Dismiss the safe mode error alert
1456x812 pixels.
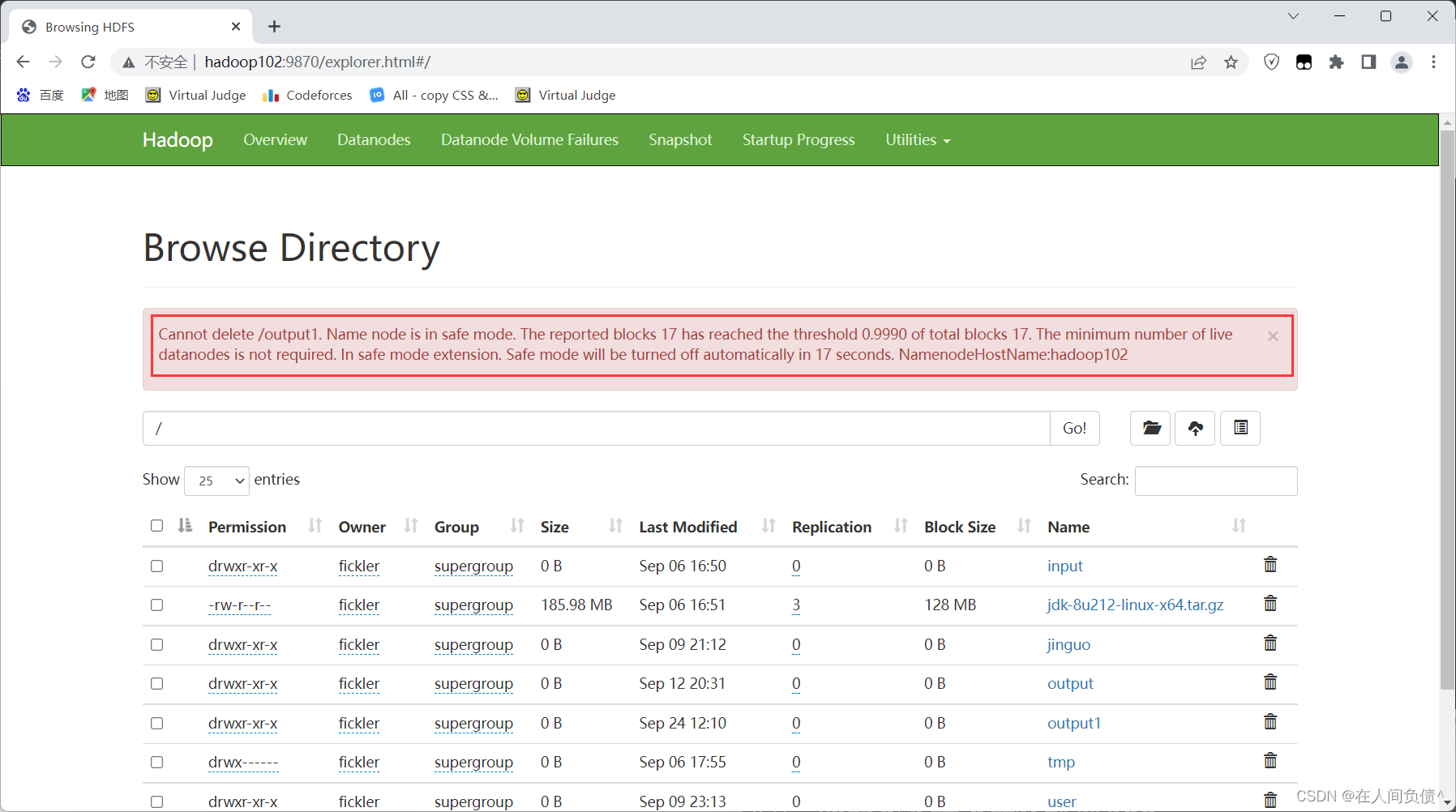1273,336
